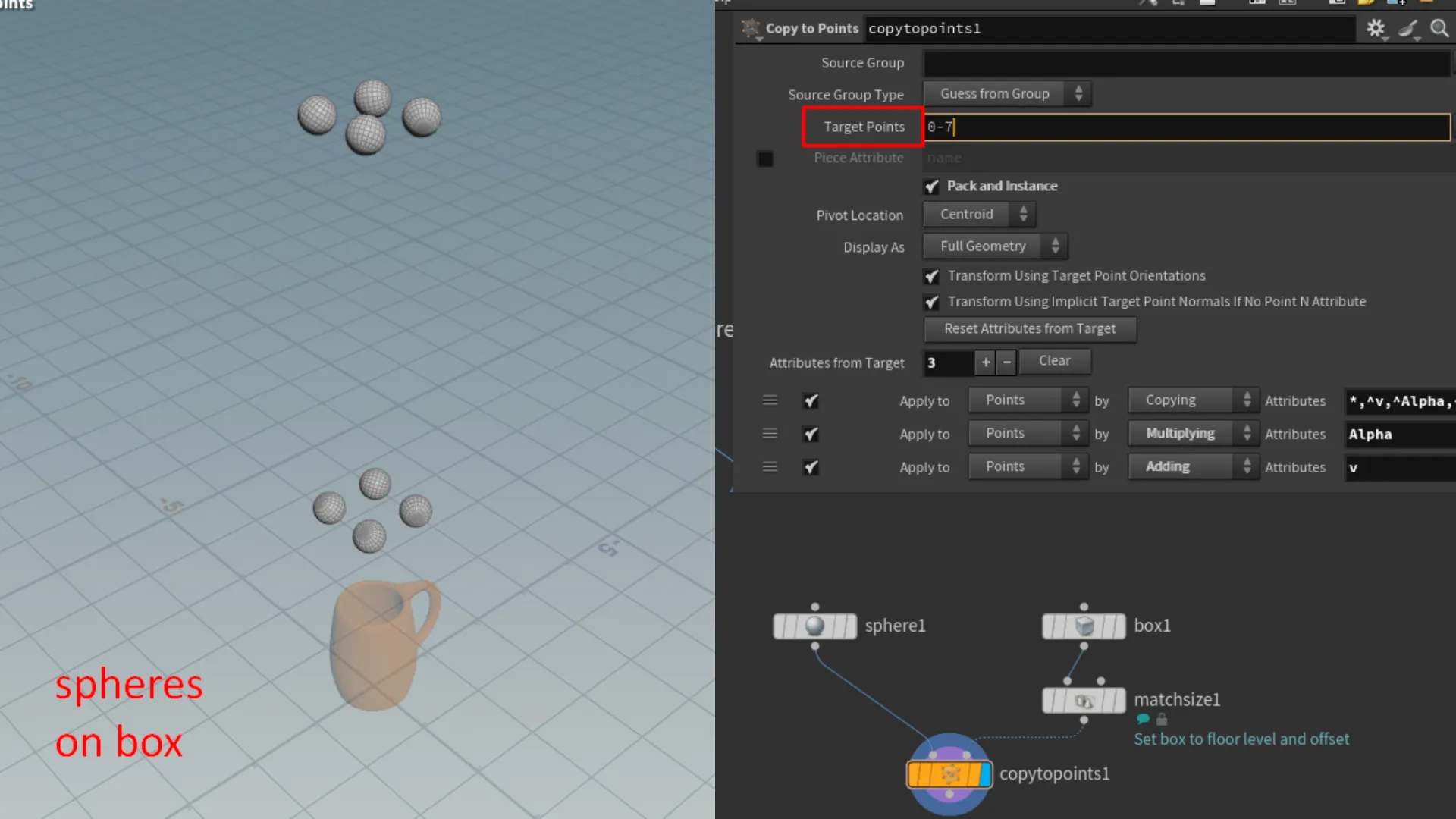The image size is (1456, 819).
Task: Toggle Transform Using Target Point Orientations
Action: 931,276
